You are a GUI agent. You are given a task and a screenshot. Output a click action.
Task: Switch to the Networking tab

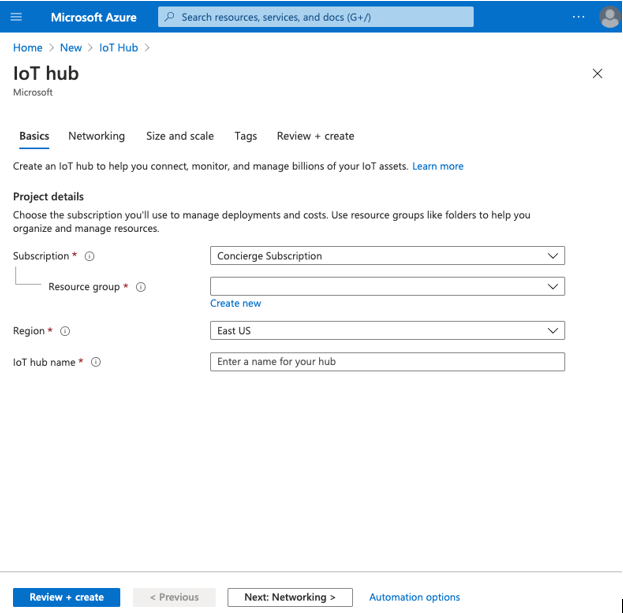tap(97, 136)
